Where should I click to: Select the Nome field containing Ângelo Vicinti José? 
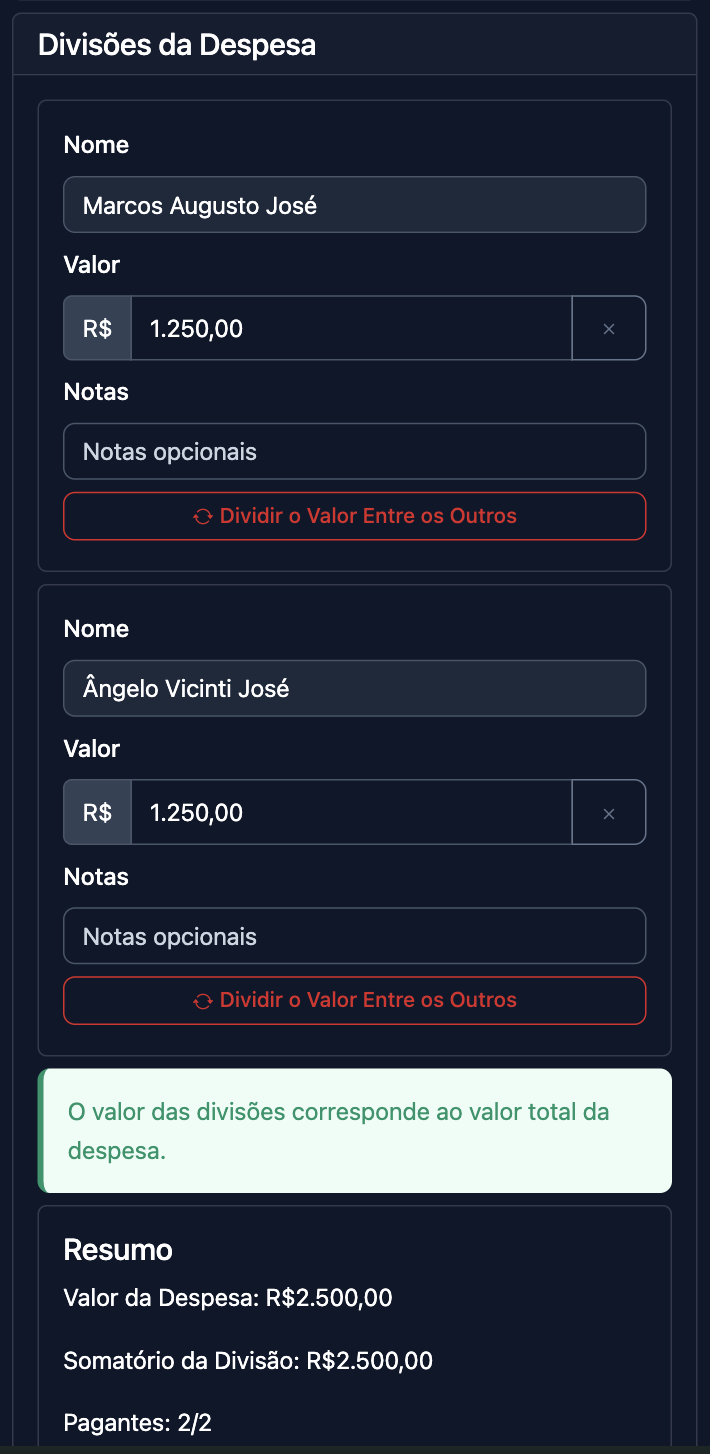[354, 688]
